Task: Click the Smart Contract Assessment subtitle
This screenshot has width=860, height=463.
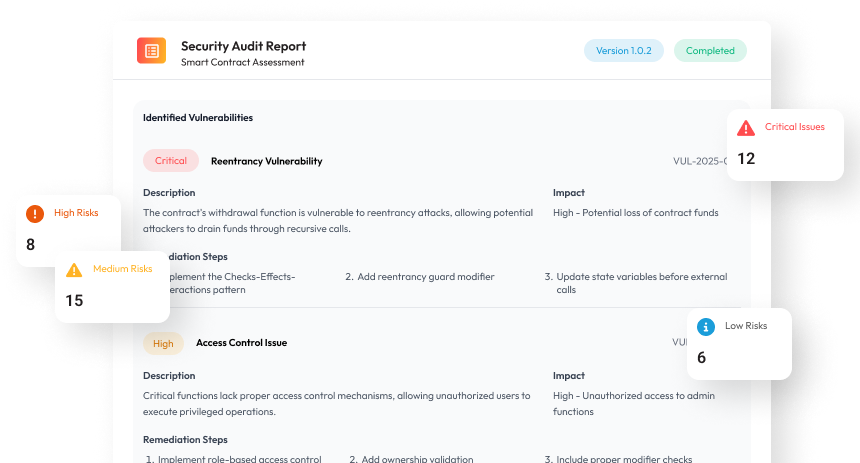Action: (x=242, y=63)
